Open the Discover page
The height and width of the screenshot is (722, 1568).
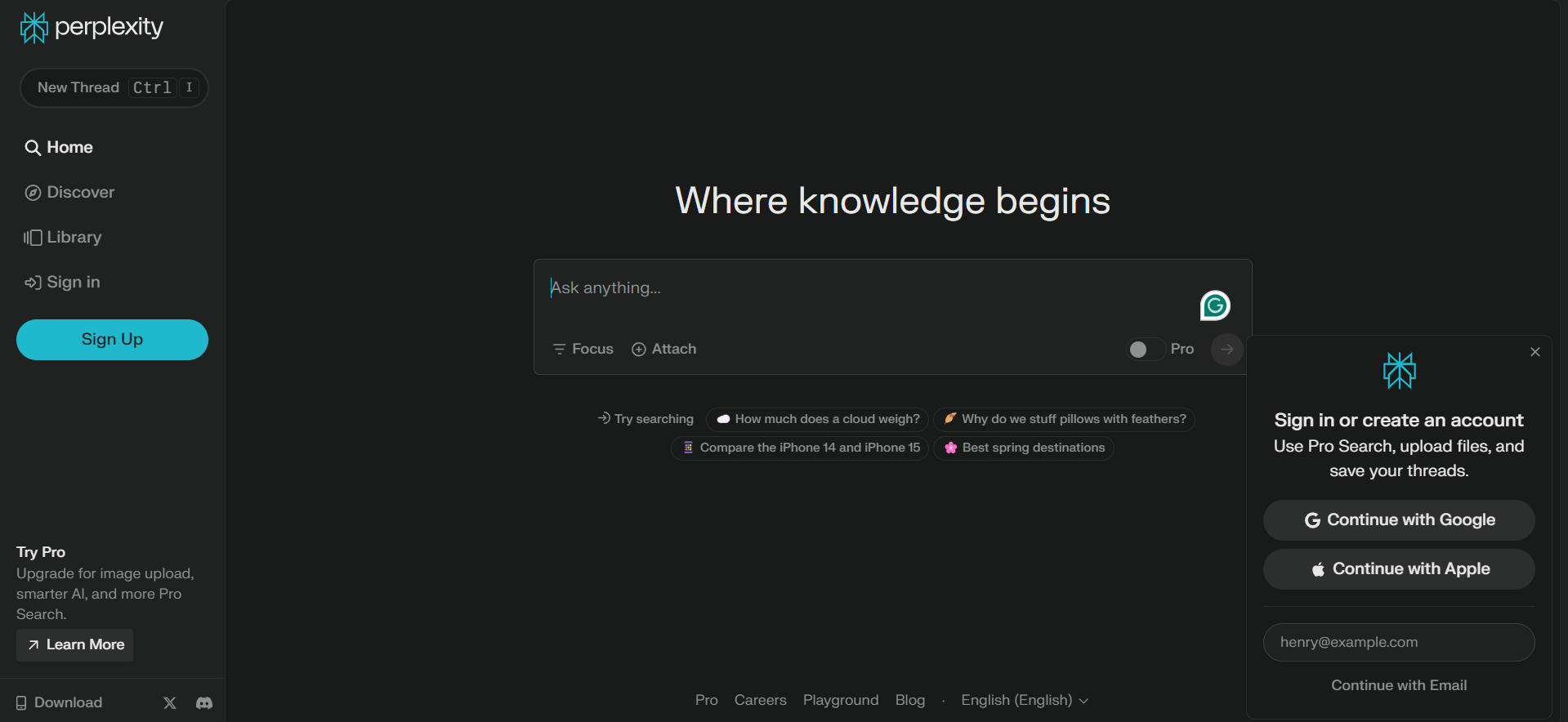(69, 192)
